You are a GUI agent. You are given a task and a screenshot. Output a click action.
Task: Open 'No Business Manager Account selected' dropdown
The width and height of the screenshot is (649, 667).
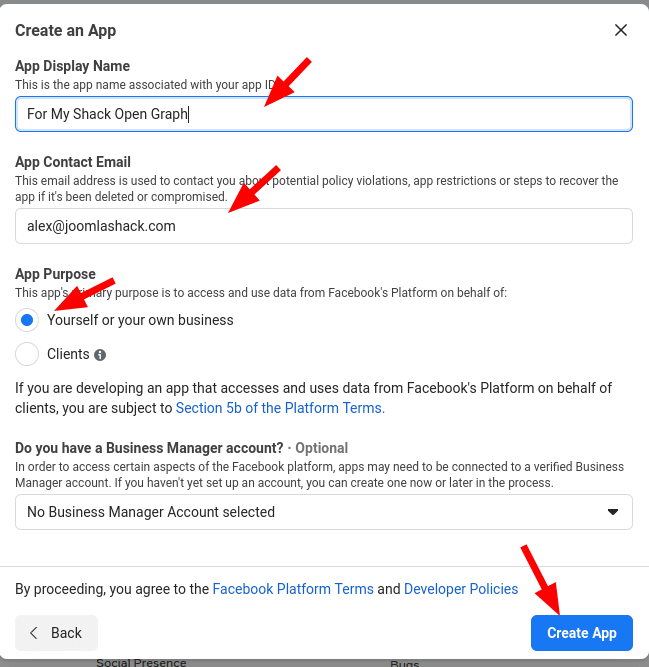(324, 512)
